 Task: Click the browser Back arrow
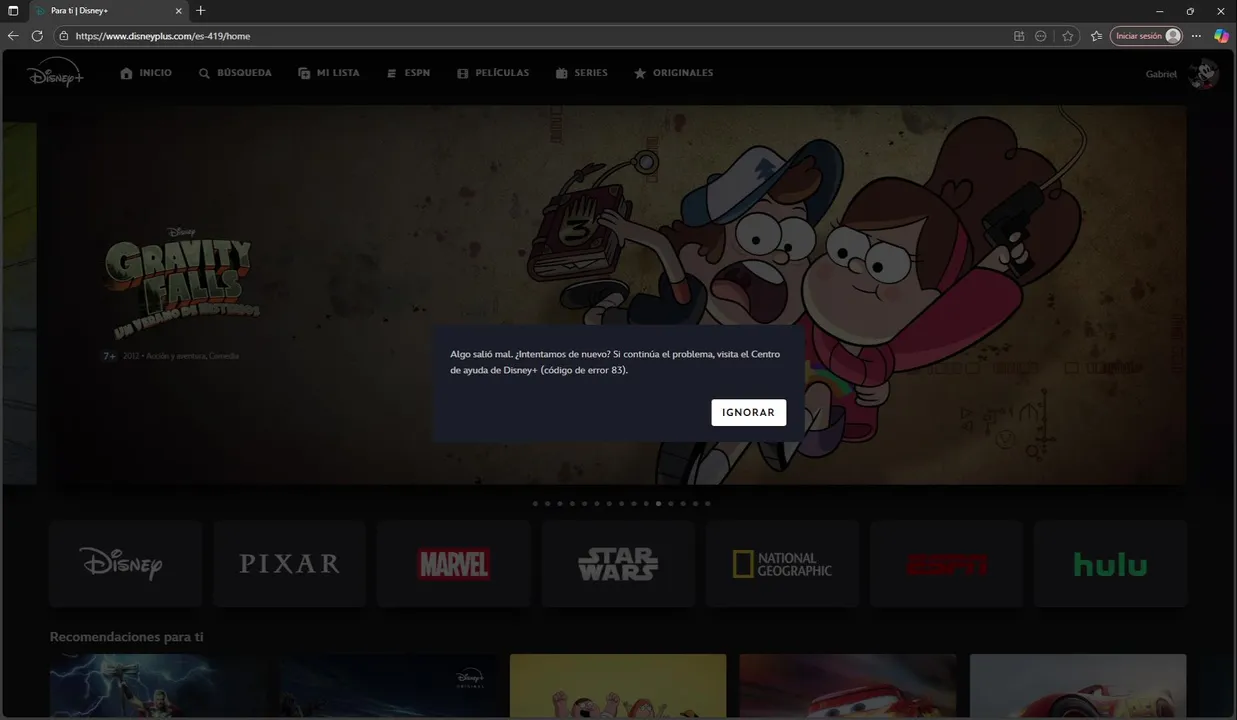point(13,36)
